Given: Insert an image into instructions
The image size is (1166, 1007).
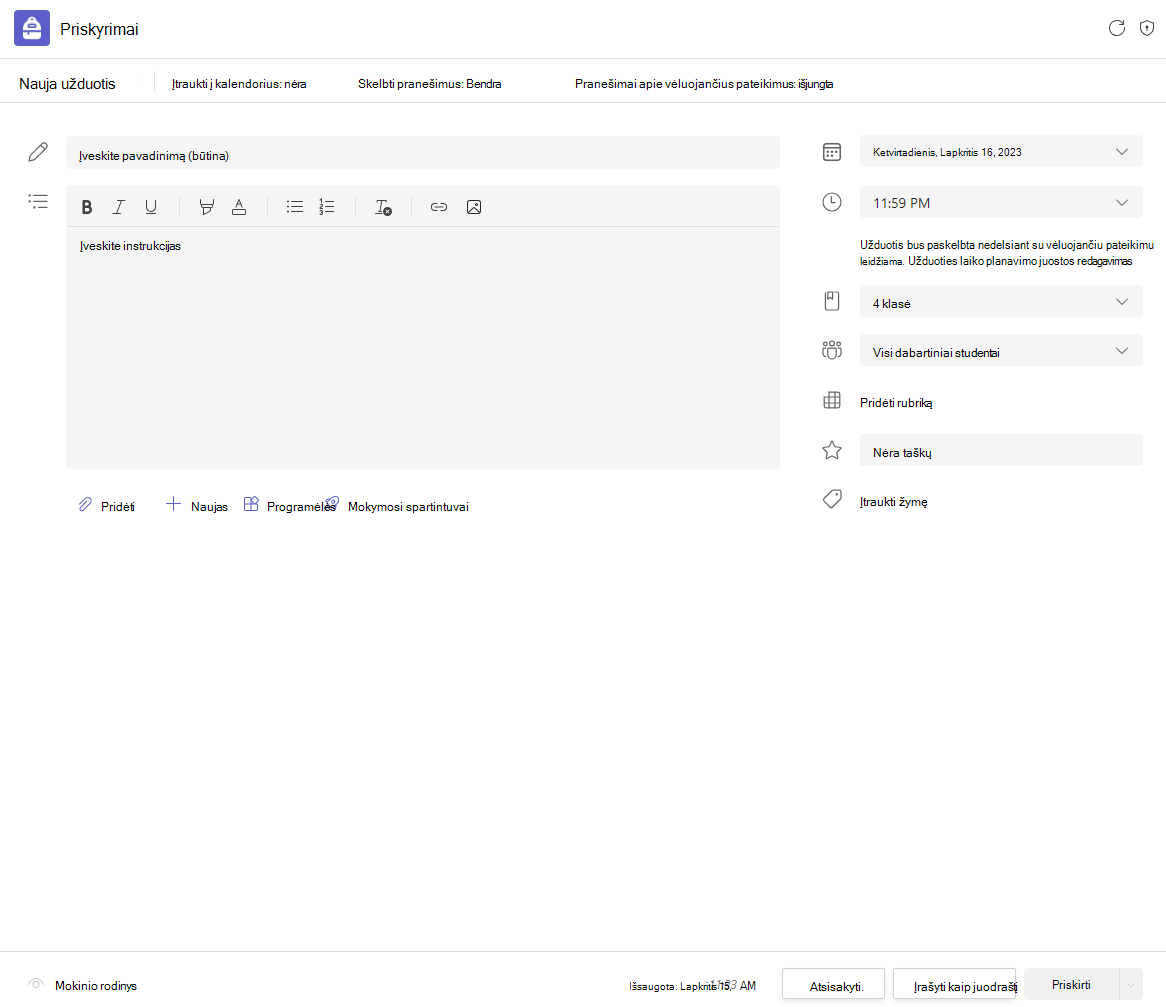Looking at the screenshot, I should coord(474,207).
